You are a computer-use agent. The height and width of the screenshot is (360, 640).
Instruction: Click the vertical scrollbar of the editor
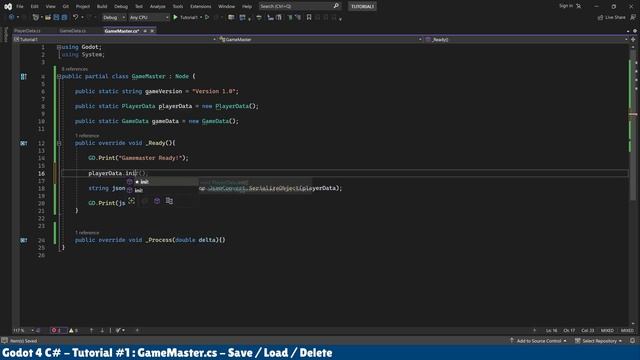click(633, 184)
